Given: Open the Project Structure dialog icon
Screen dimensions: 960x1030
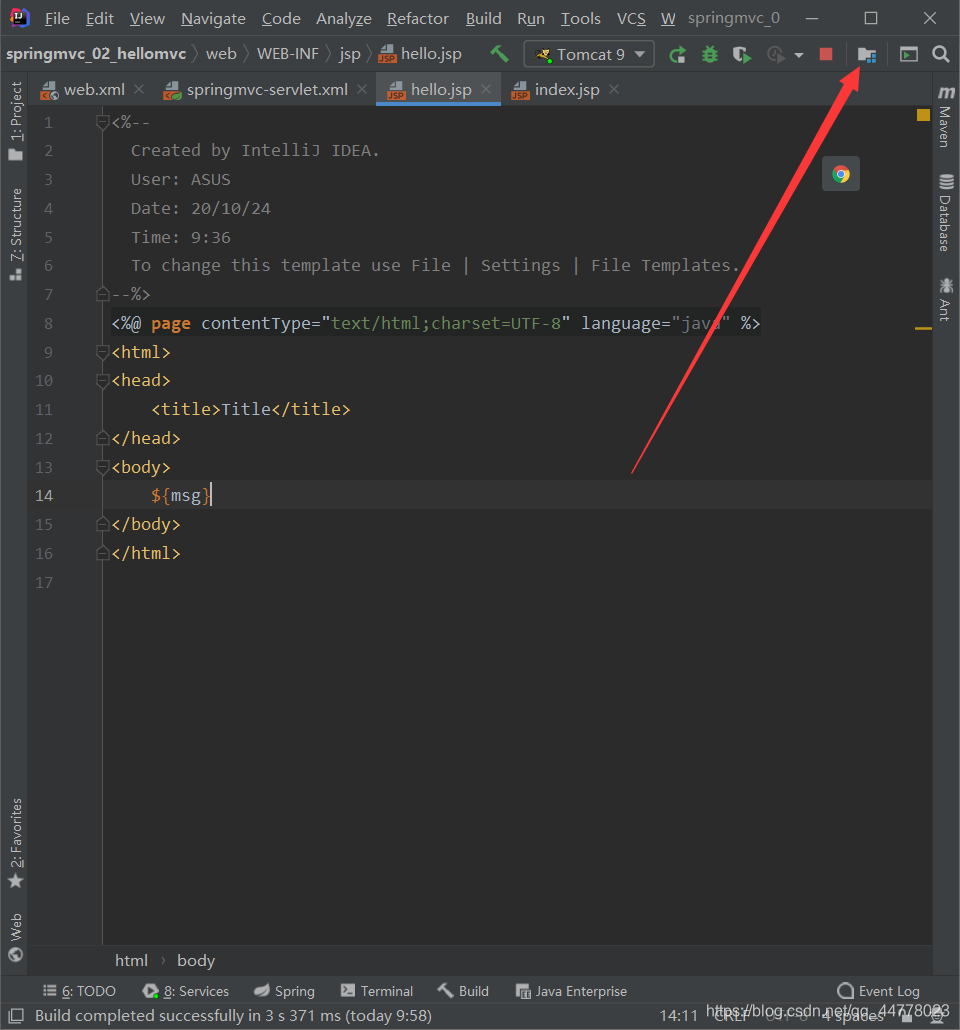Looking at the screenshot, I should point(867,55).
